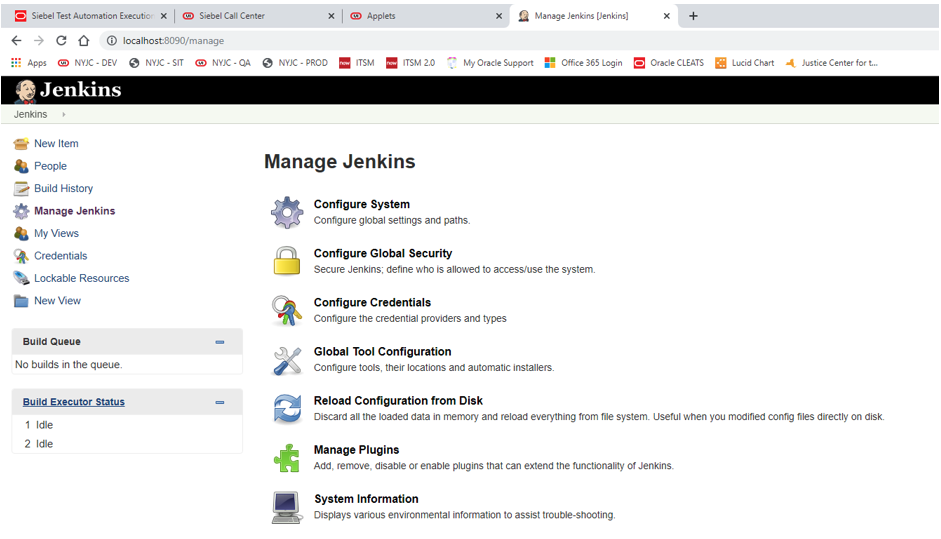Open Manage Plugins page
941x539 pixels.
(356, 450)
